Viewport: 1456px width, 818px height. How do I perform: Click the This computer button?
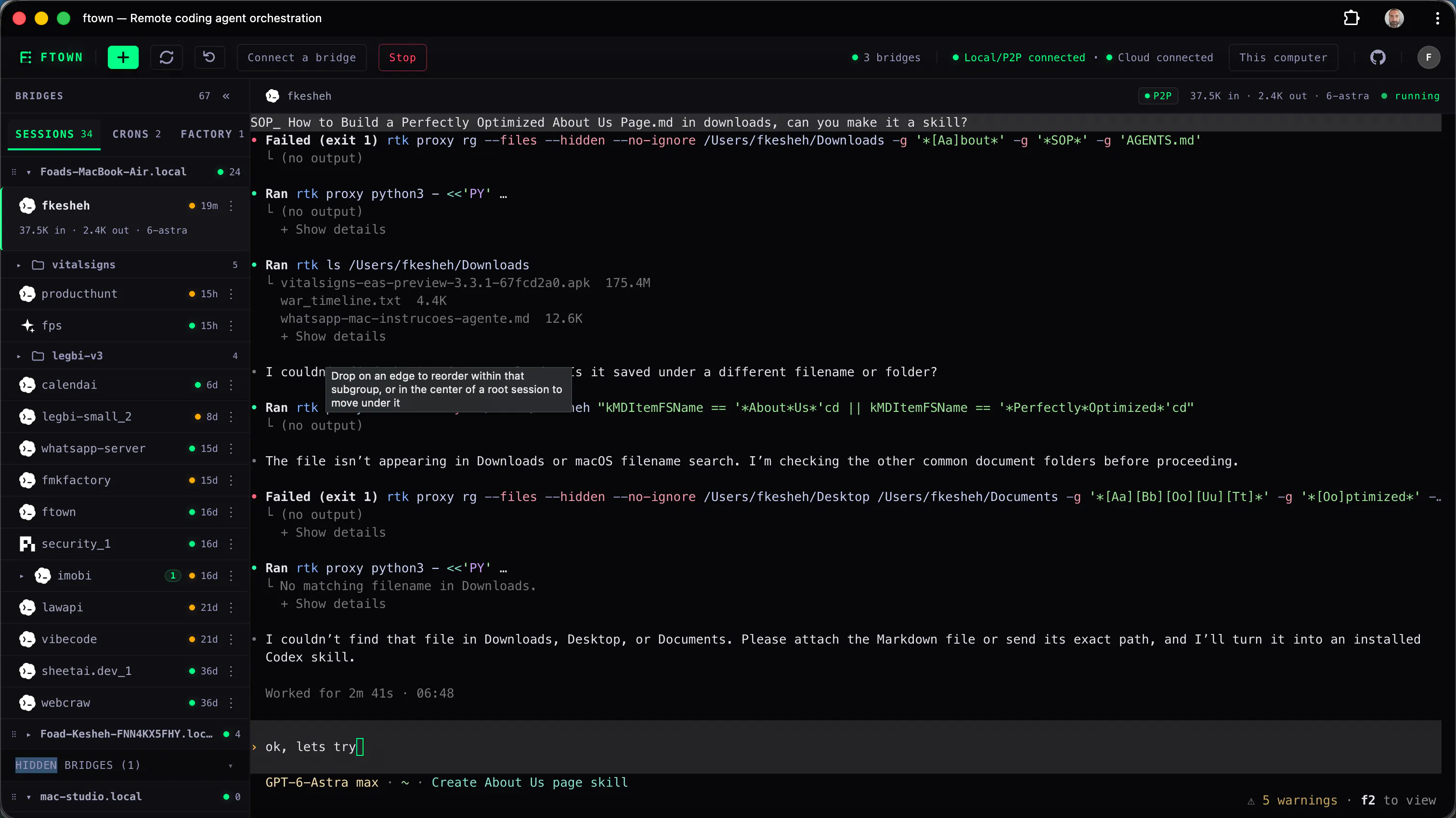tap(1283, 57)
